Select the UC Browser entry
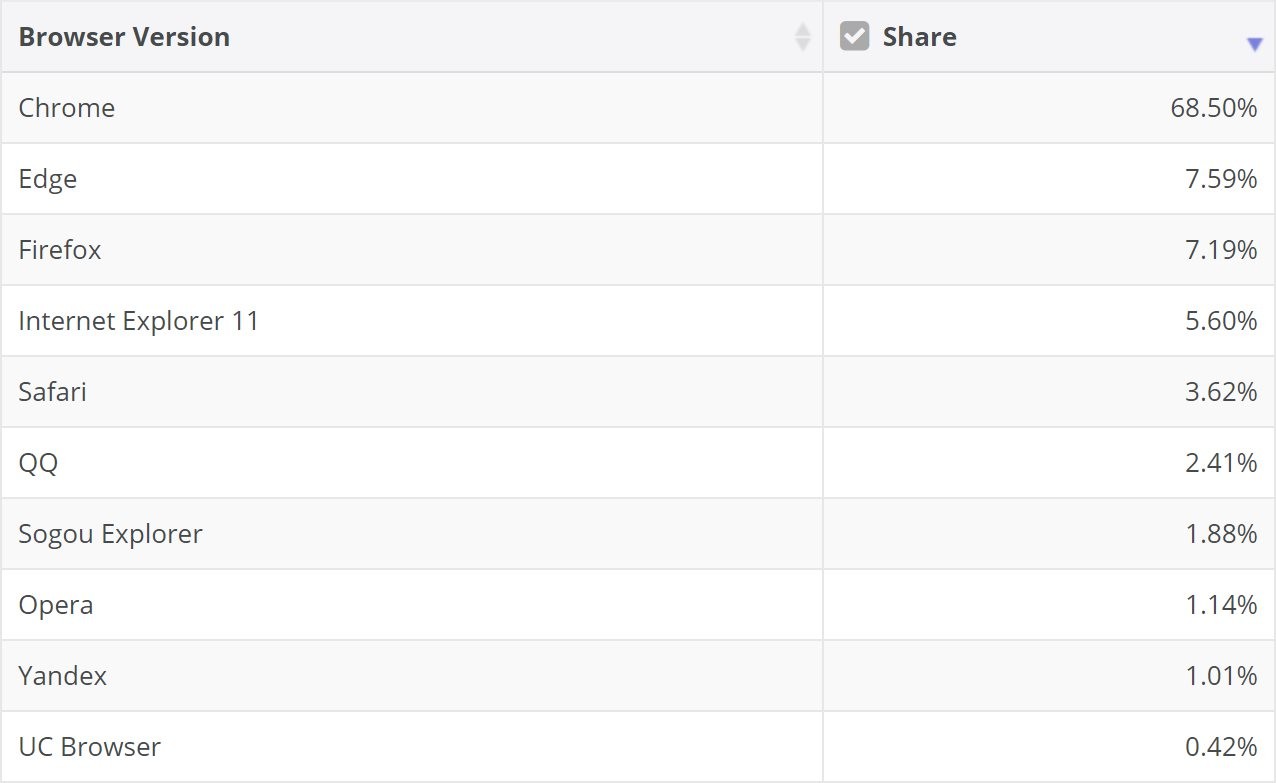The width and height of the screenshot is (1276, 783). tap(90, 747)
